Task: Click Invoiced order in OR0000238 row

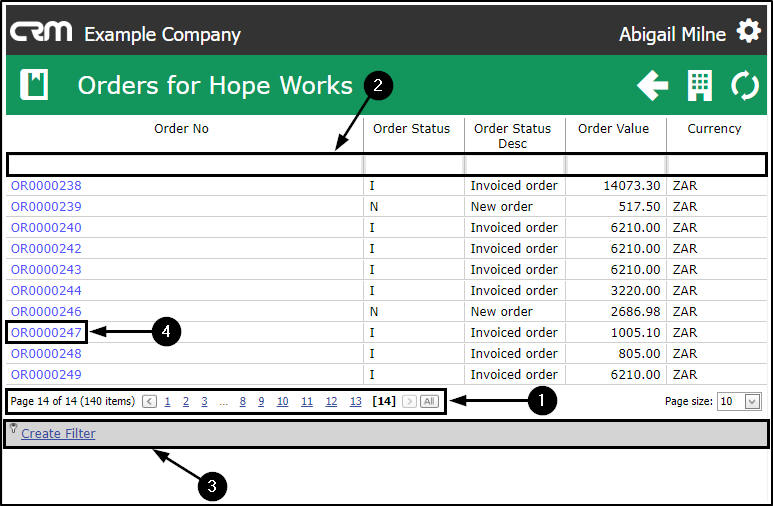Action: [x=514, y=185]
